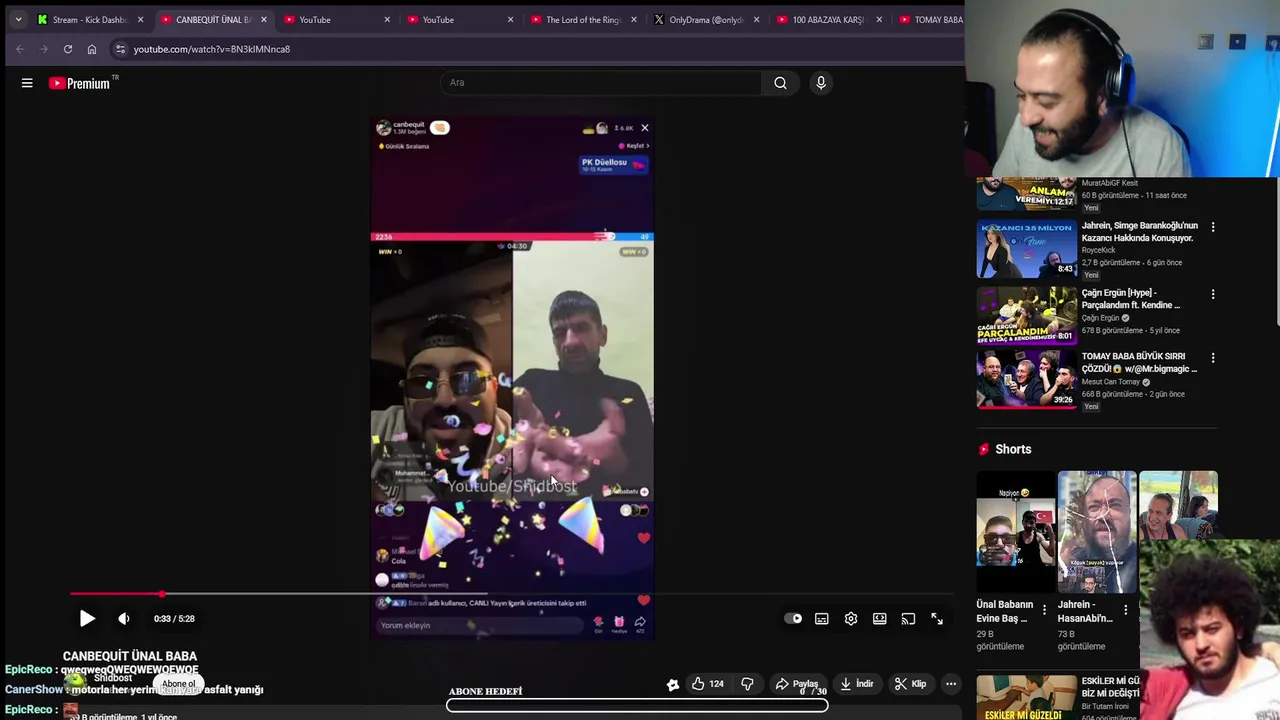Open the Shidbost channel name

click(113, 678)
